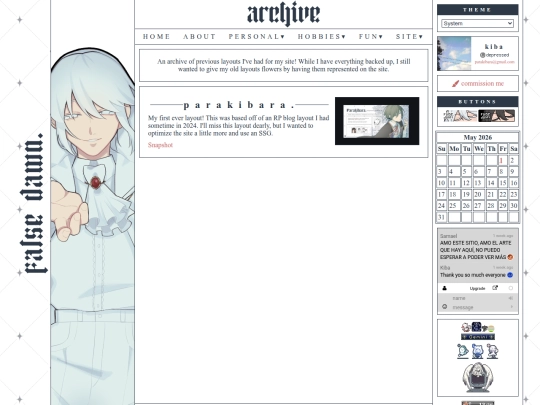Click the THEME panel header

477,10
